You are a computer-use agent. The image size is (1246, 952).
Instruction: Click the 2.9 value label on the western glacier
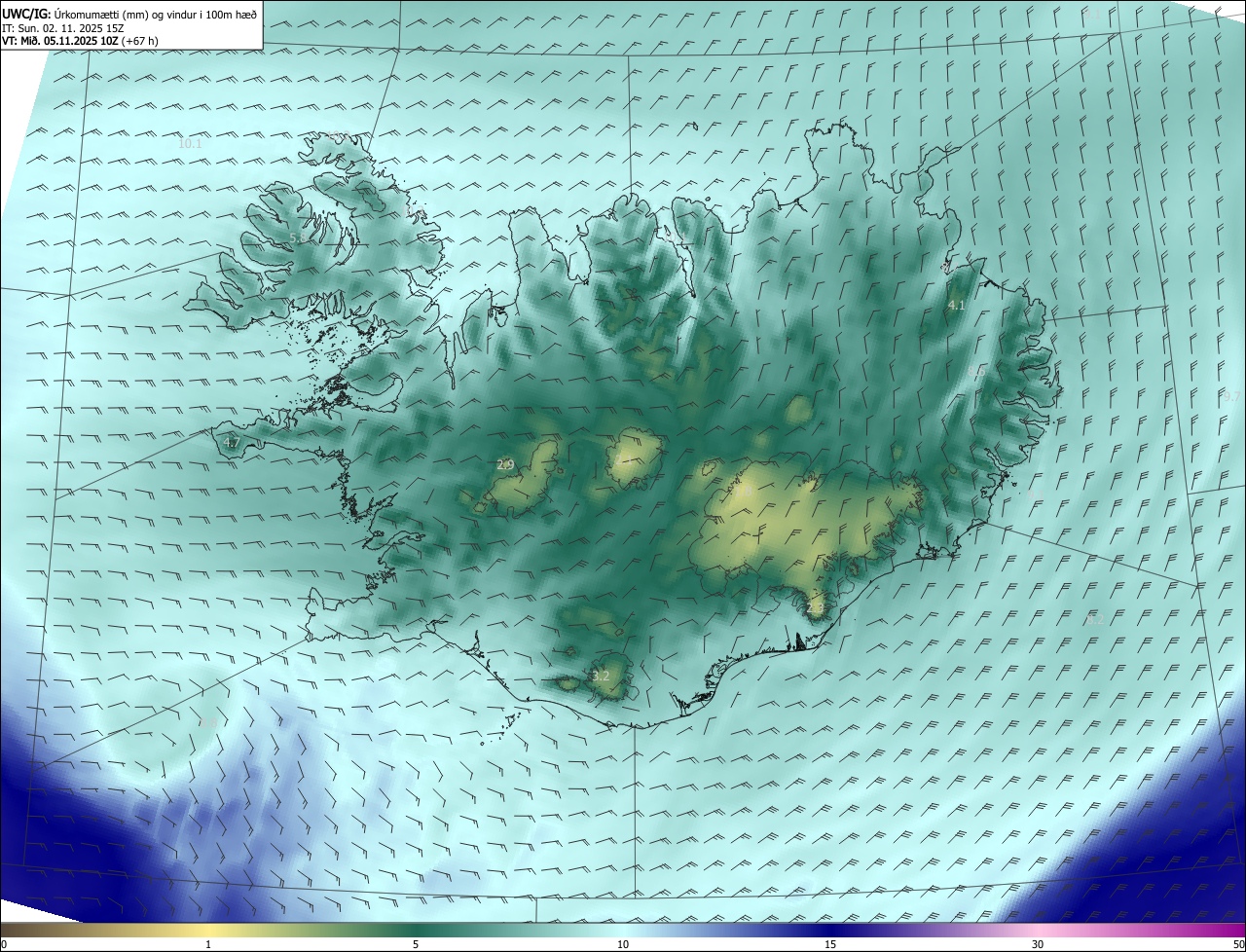(x=505, y=465)
